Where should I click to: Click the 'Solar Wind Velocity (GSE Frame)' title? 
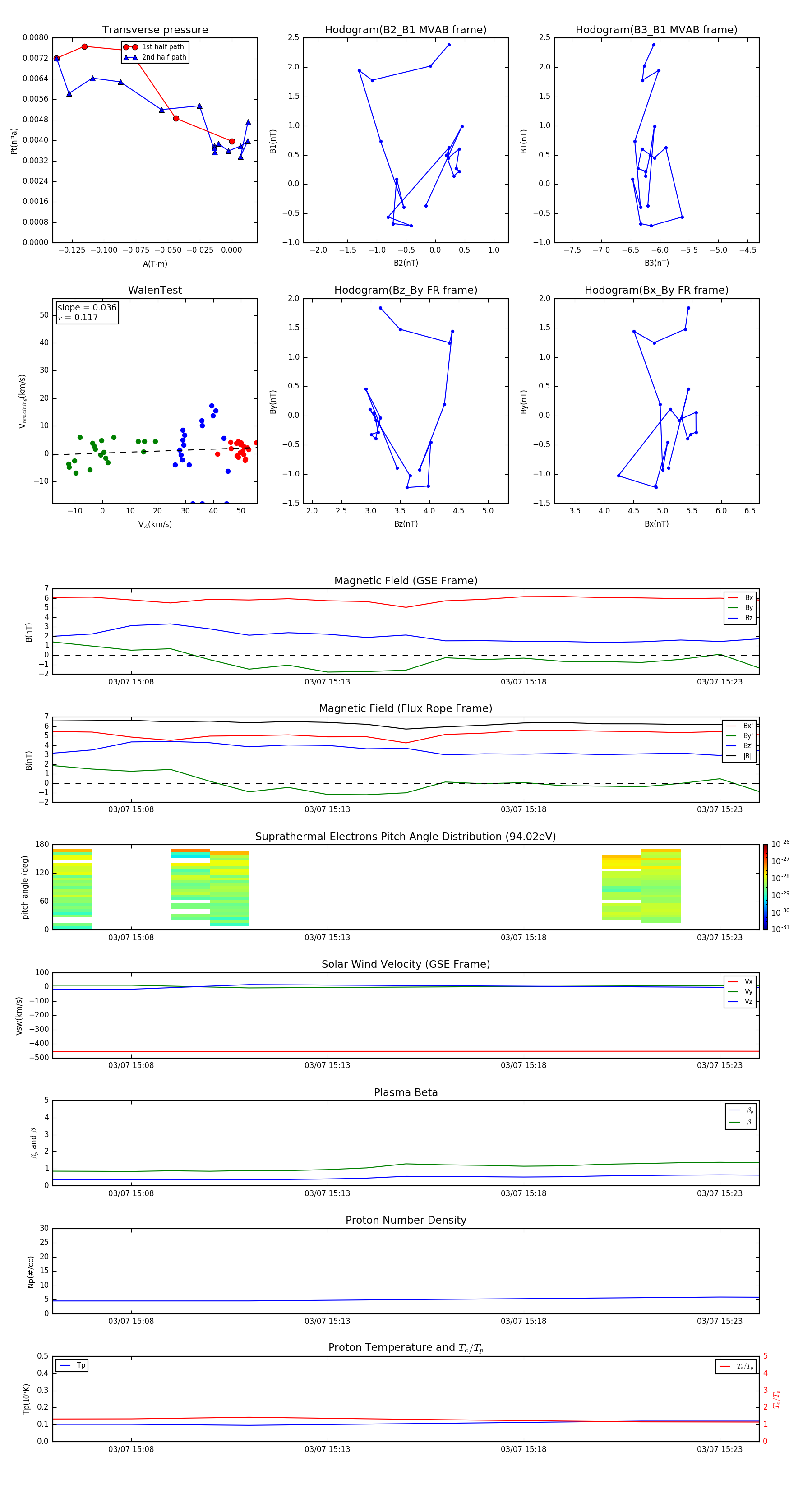406,965
